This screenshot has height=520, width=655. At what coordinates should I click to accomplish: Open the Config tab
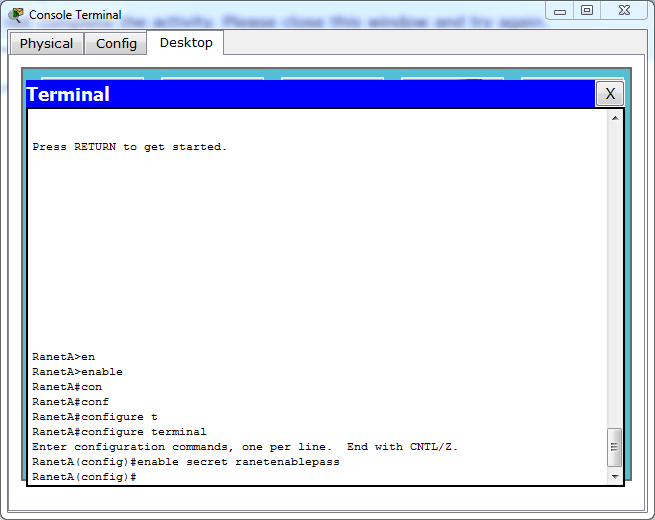point(116,43)
